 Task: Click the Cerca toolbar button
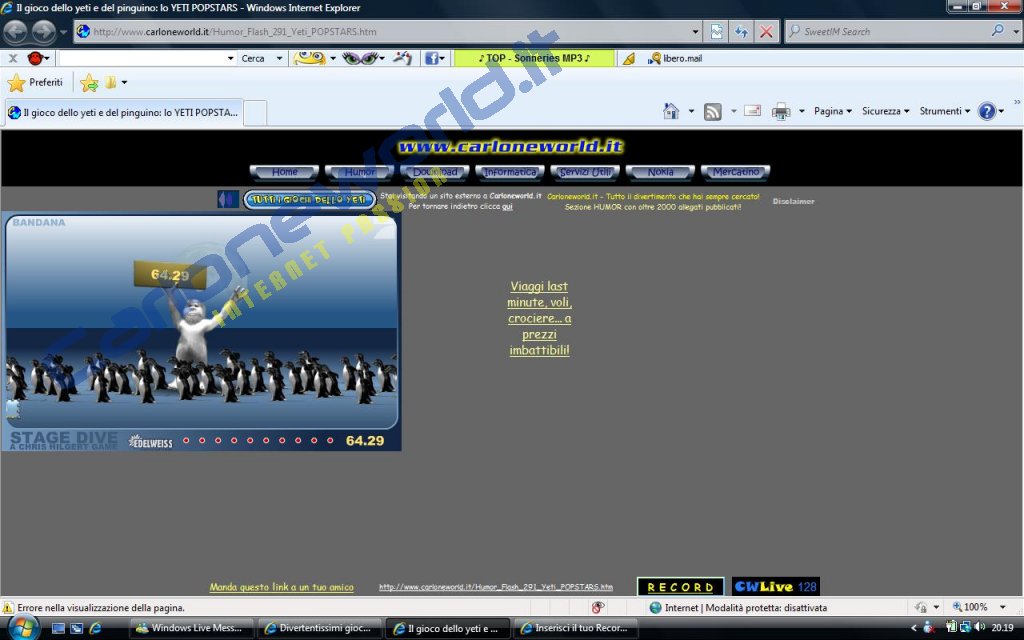[x=253, y=58]
